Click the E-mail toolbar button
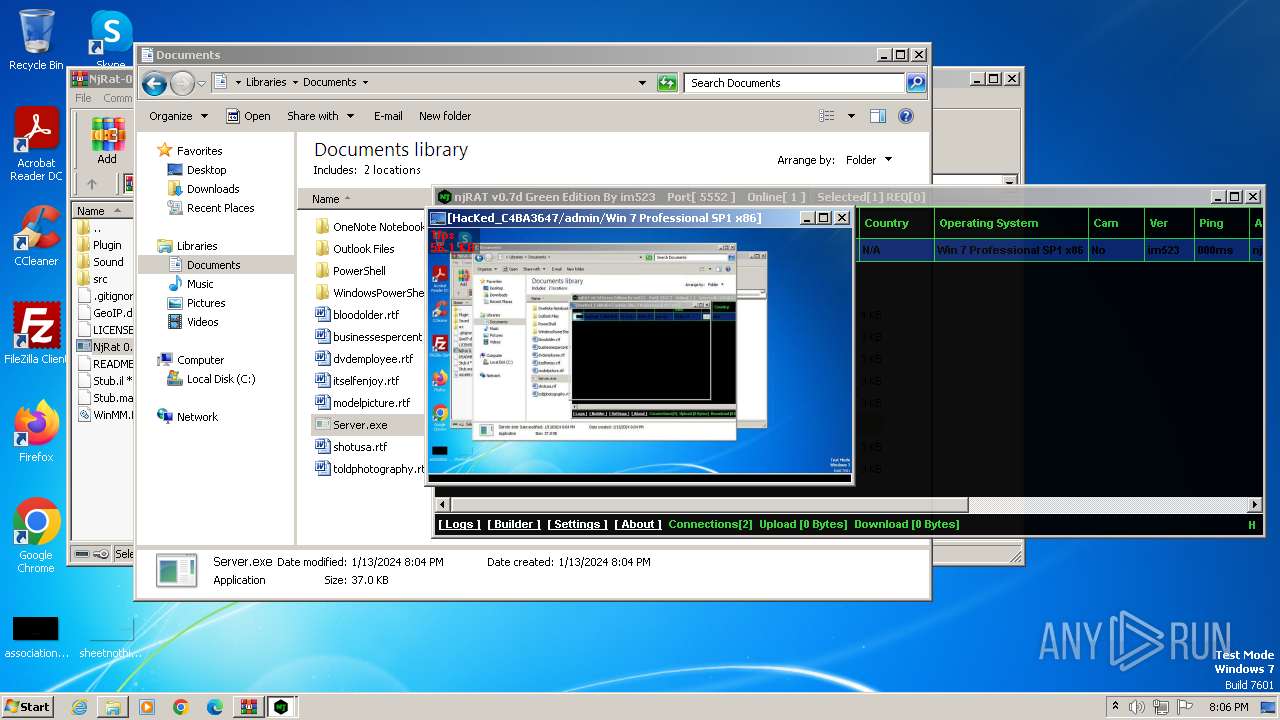The height and width of the screenshot is (720, 1280). 388,116
